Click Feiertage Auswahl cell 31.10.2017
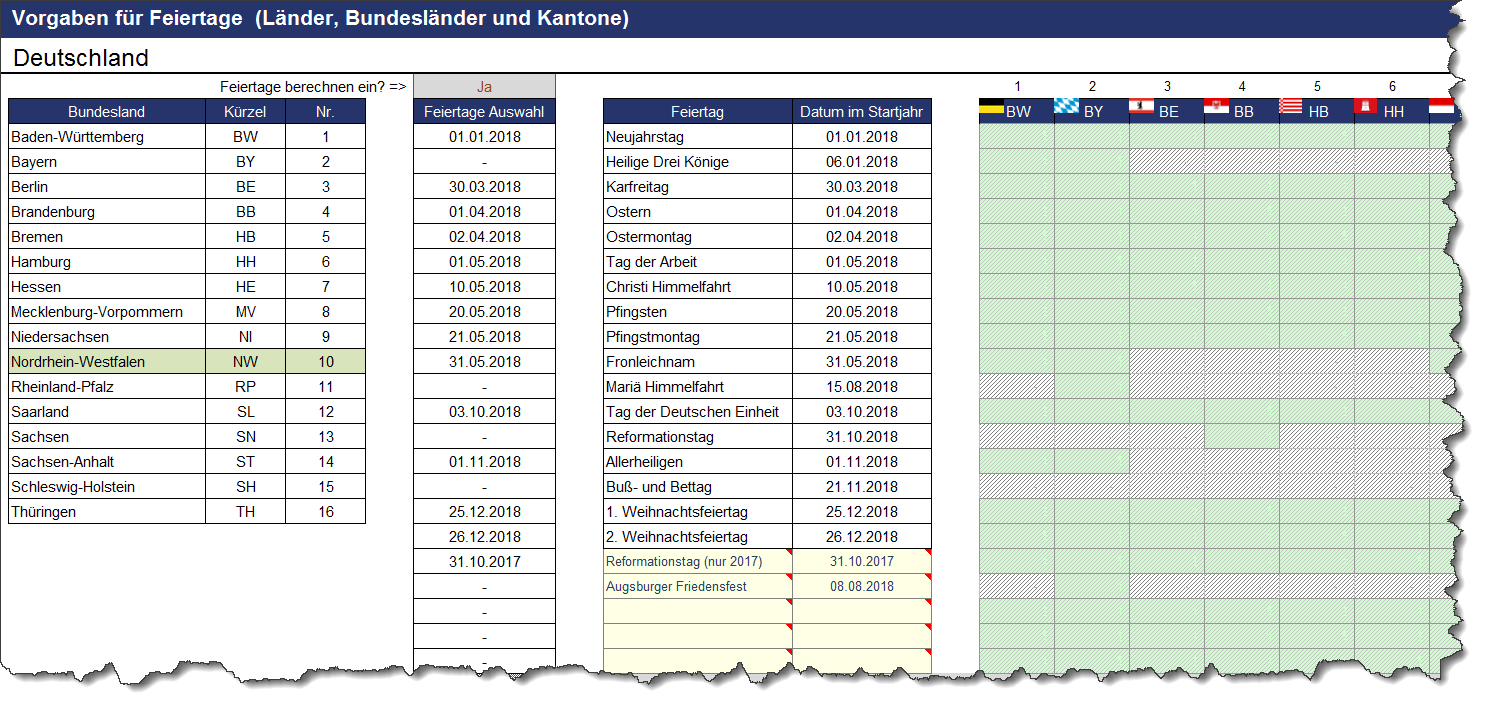 484,561
